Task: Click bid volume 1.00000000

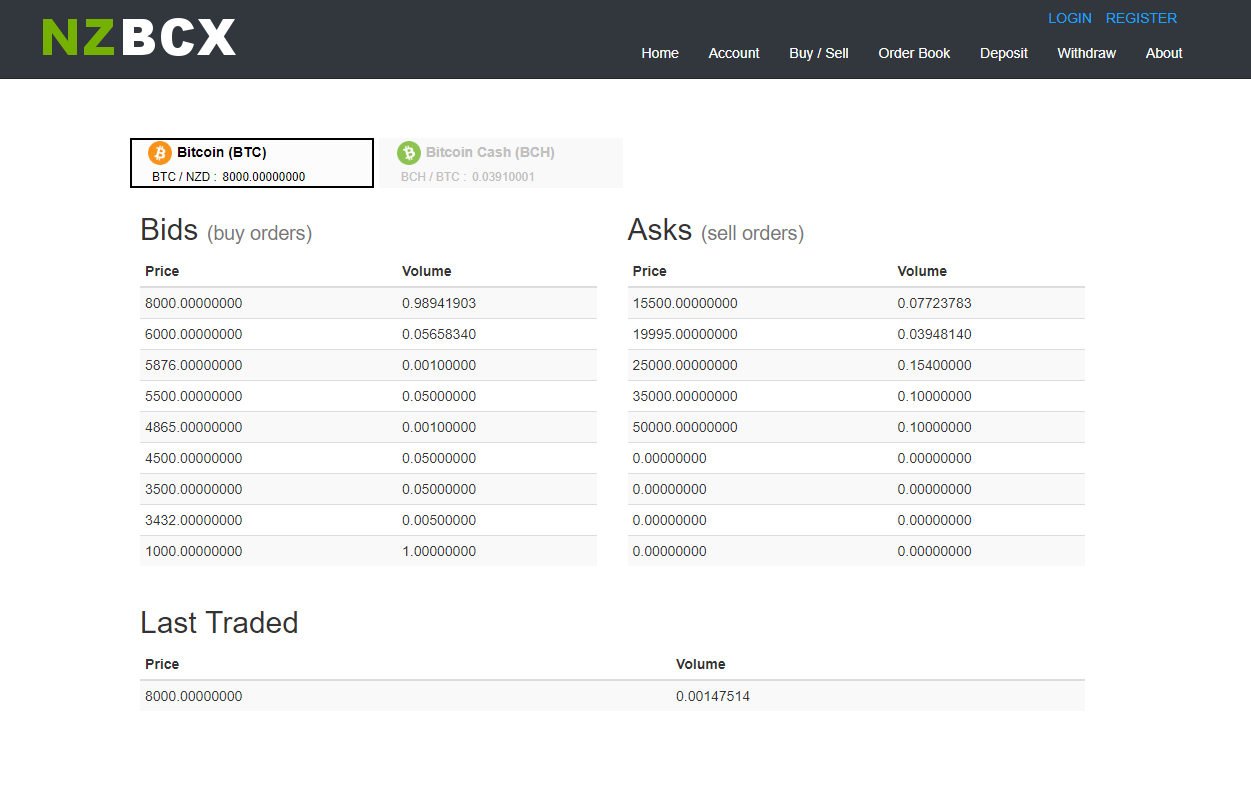Action: pyautogui.click(x=439, y=551)
